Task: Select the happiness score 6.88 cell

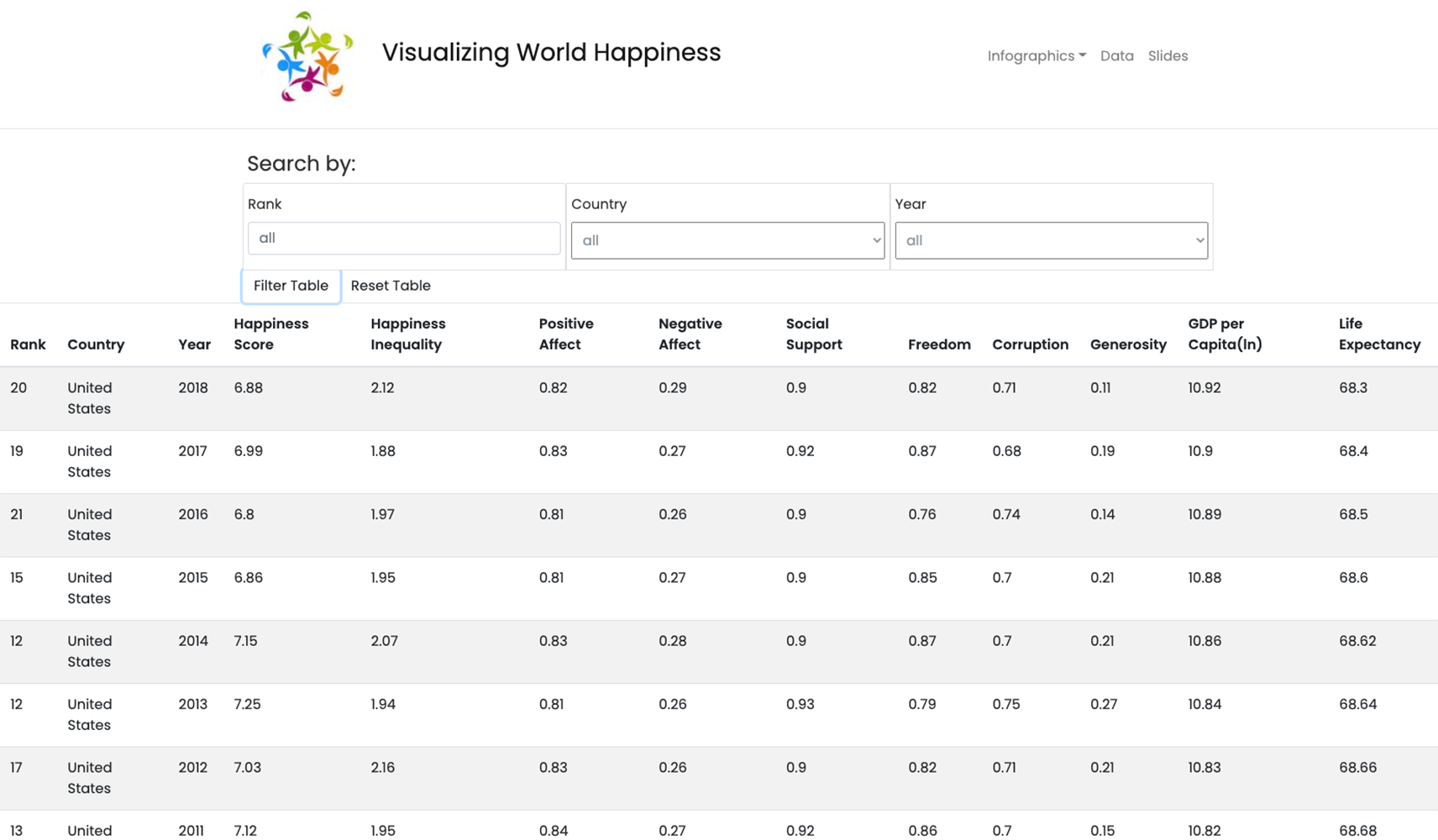Action: (x=249, y=388)
